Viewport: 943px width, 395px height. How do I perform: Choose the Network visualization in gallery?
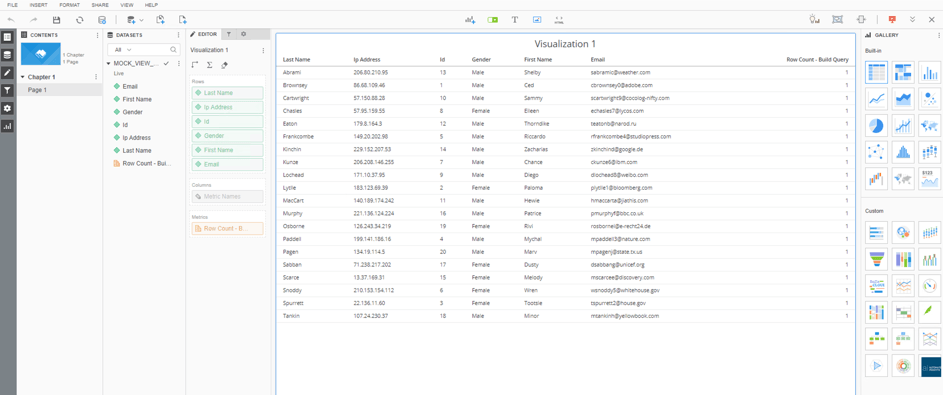coord(876,152)
